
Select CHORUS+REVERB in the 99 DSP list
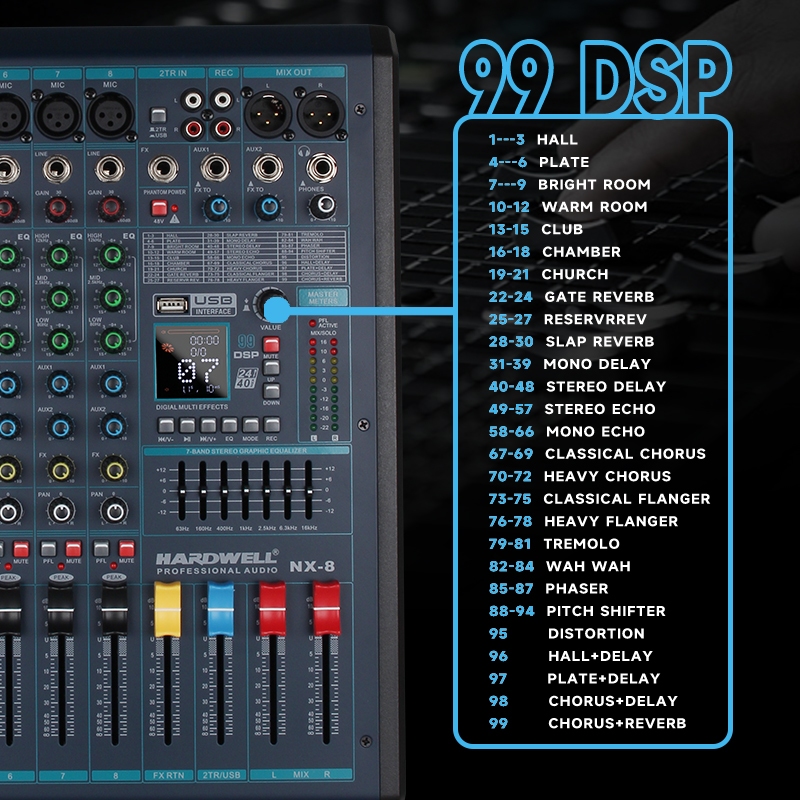(x=616, y=723)
